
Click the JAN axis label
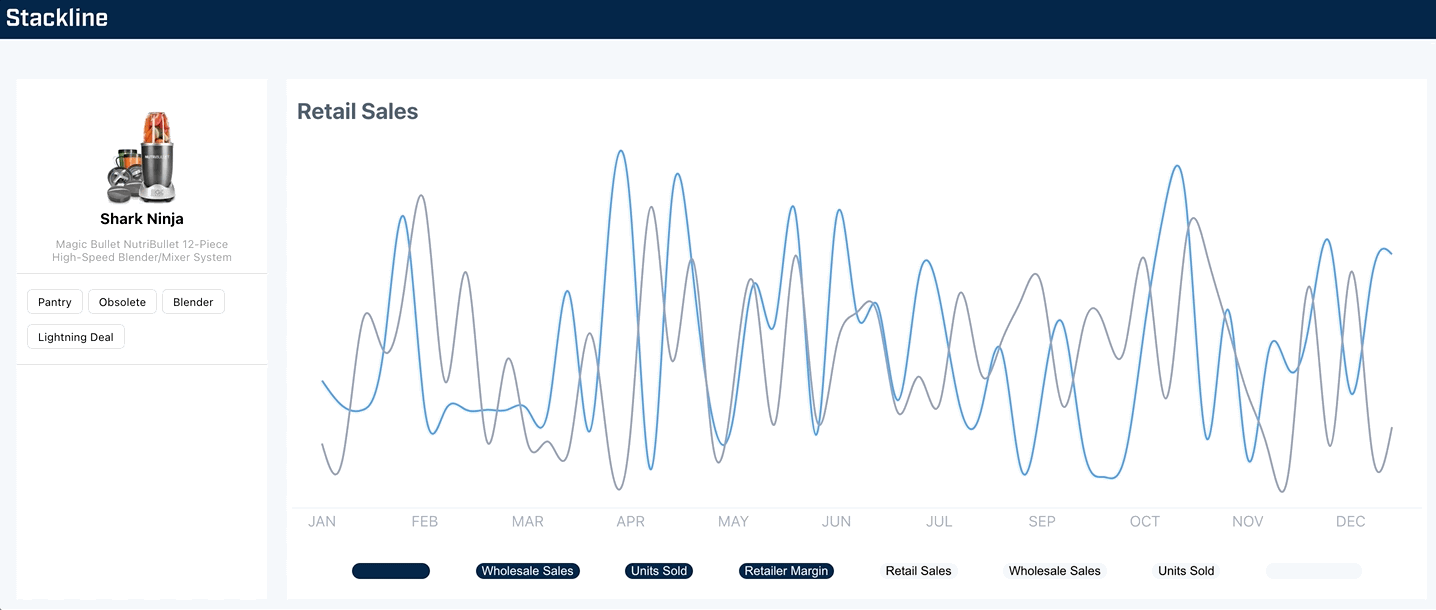(322, 522)
